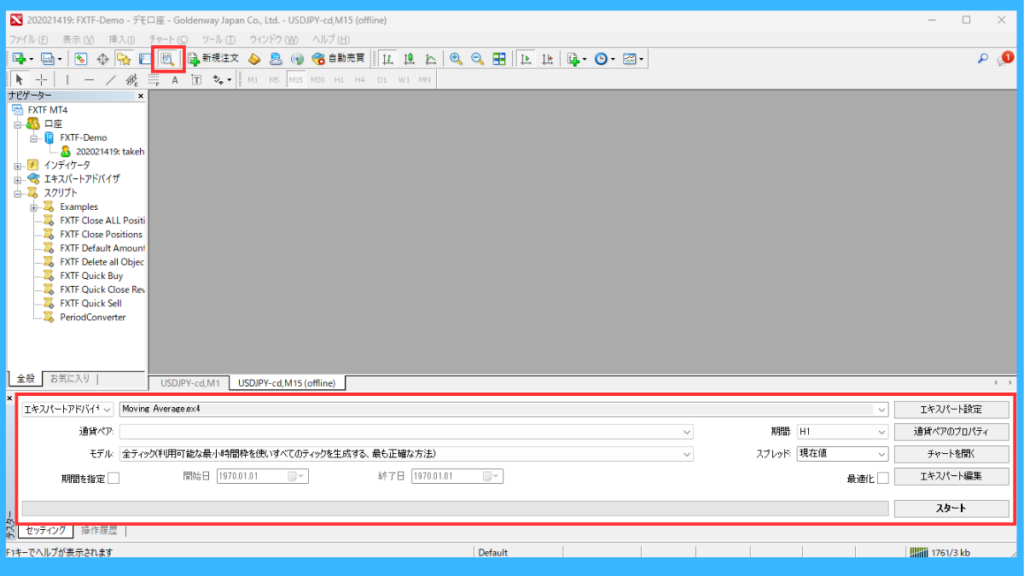Image resolution: width=1024 pixels, height=576 pixels.
Task: Click the zoom in magnifier icon
Action: point(456,59)
